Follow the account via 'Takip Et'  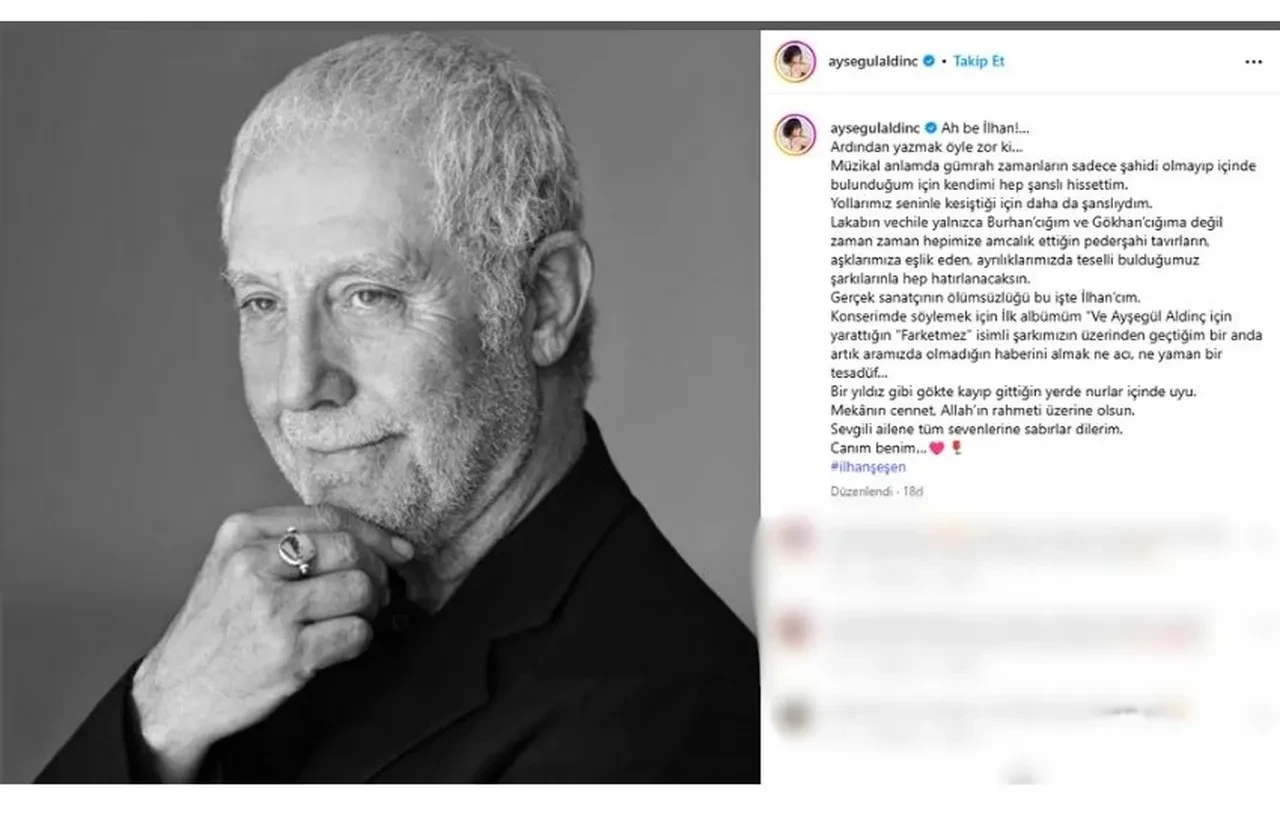coord(978,61)
